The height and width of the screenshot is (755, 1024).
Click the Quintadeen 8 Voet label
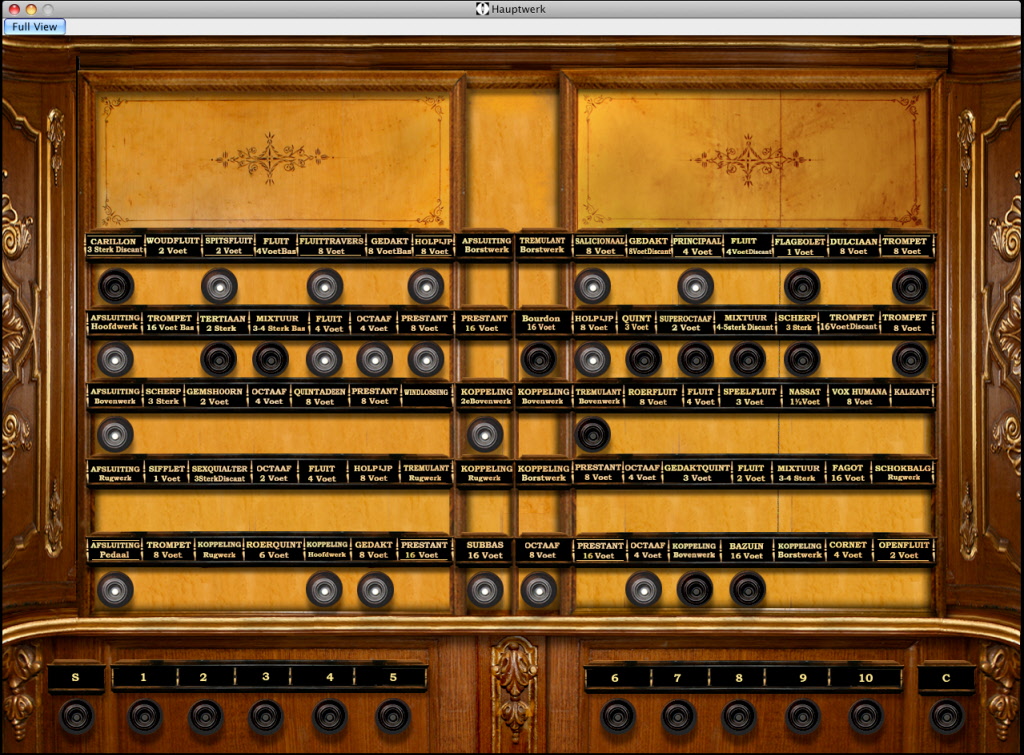(319, 396)
